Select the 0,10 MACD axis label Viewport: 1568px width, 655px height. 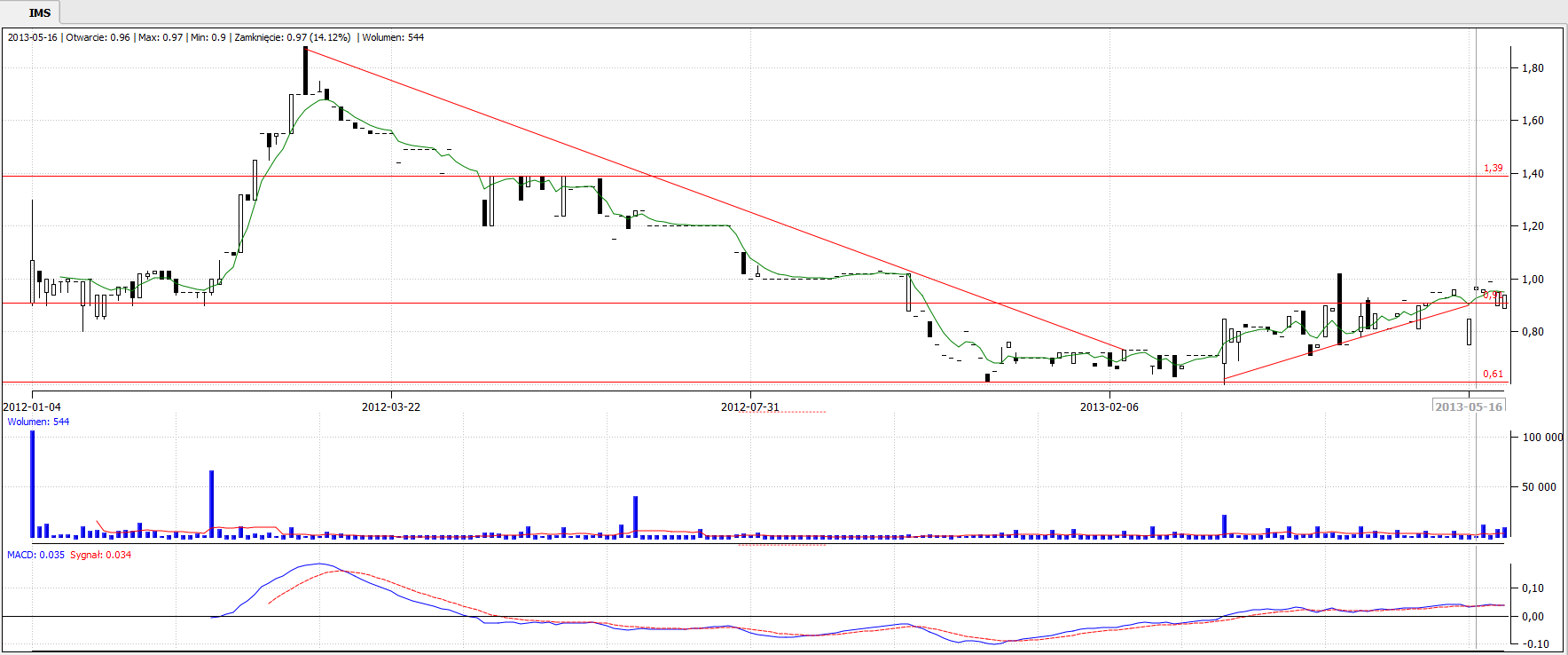tap(1533, 588)
